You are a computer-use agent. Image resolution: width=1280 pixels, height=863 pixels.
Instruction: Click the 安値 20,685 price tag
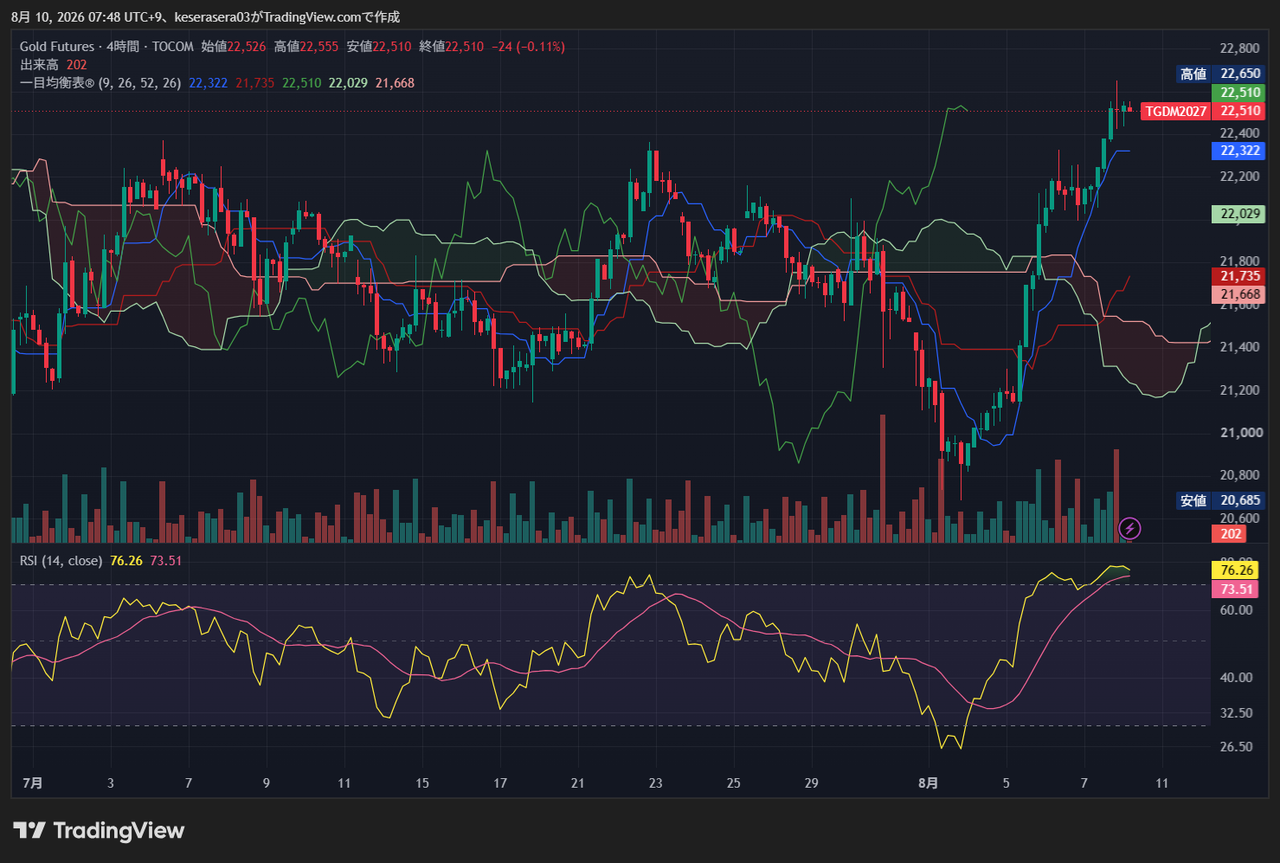click(x=1220, y=500)
